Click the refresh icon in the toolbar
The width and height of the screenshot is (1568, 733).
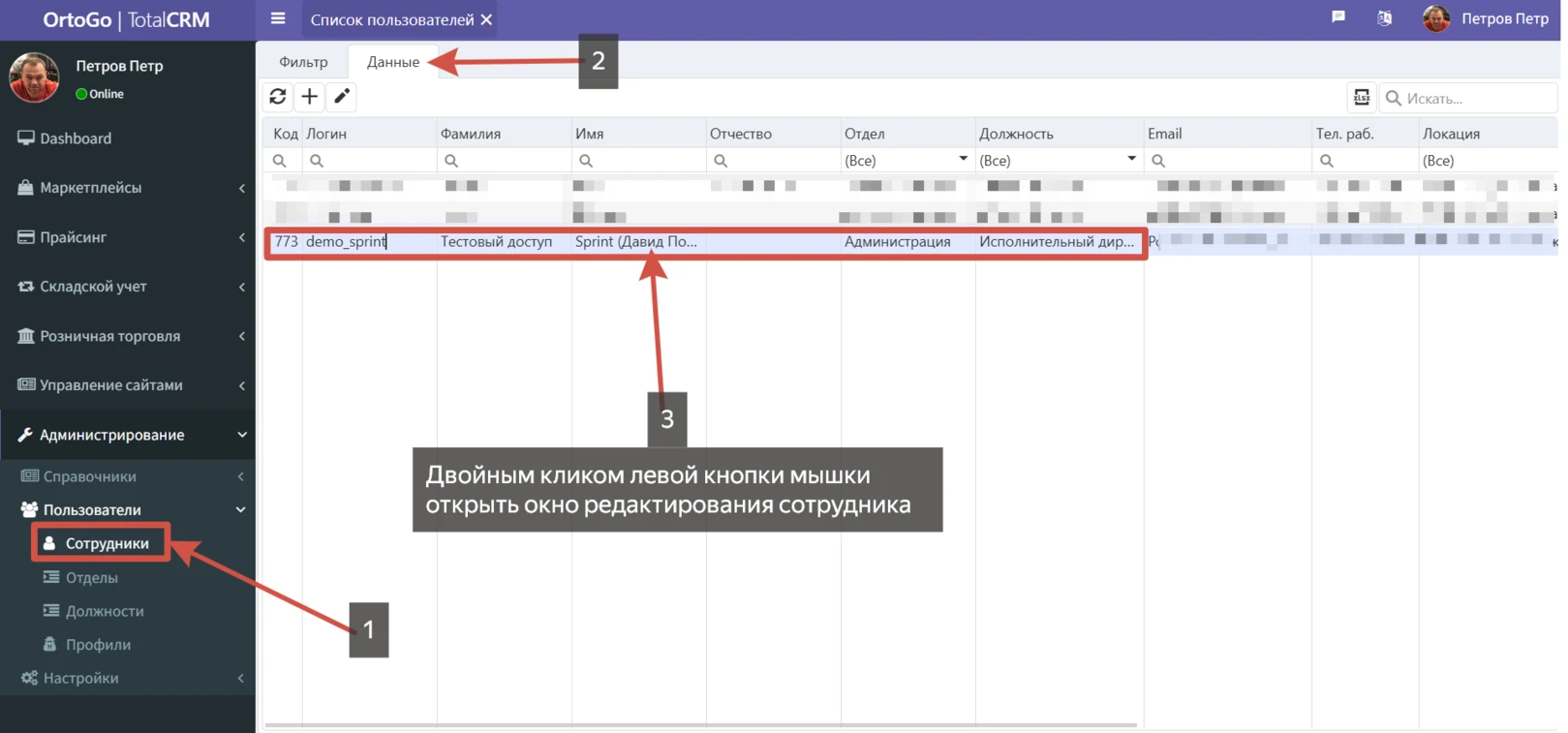tap(278, 97)
